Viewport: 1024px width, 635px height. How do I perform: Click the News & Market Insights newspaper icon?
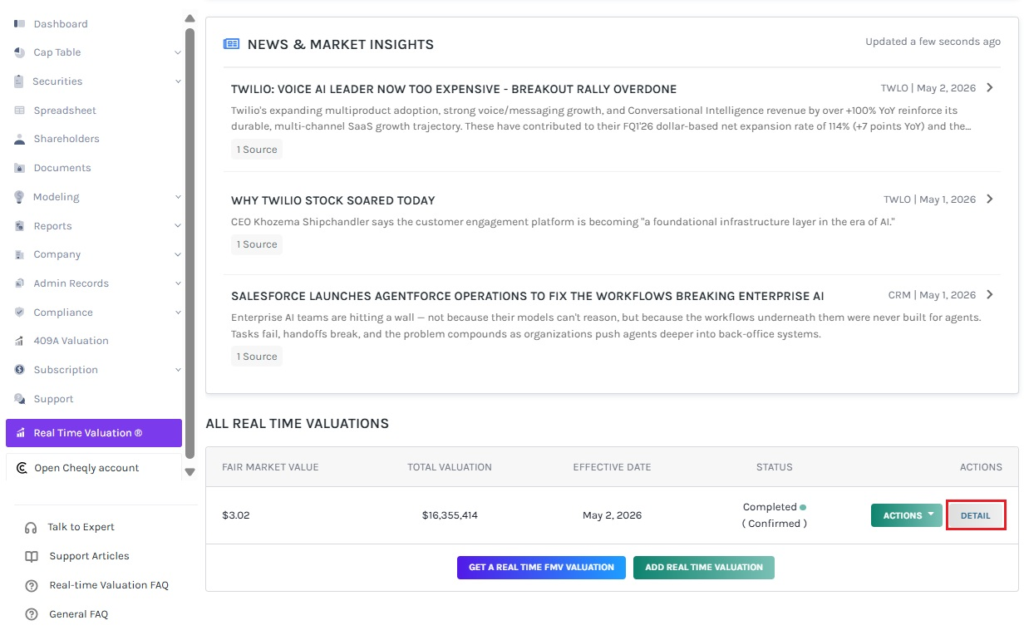[x=231, y=44]
